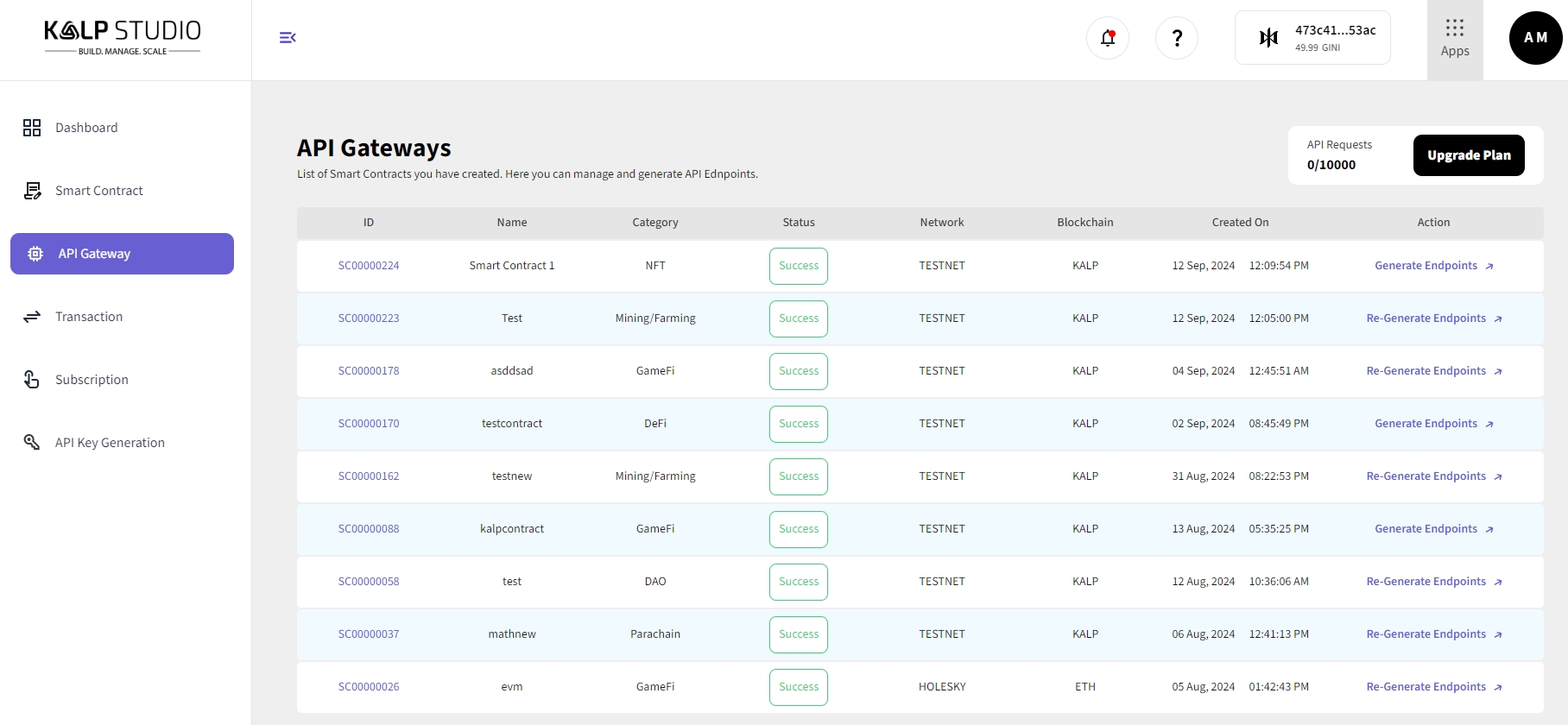The height and width of the screenshot is (725, 1568).
Task: Click the Smart Contract sidebar icon
Action: point(32,191)
